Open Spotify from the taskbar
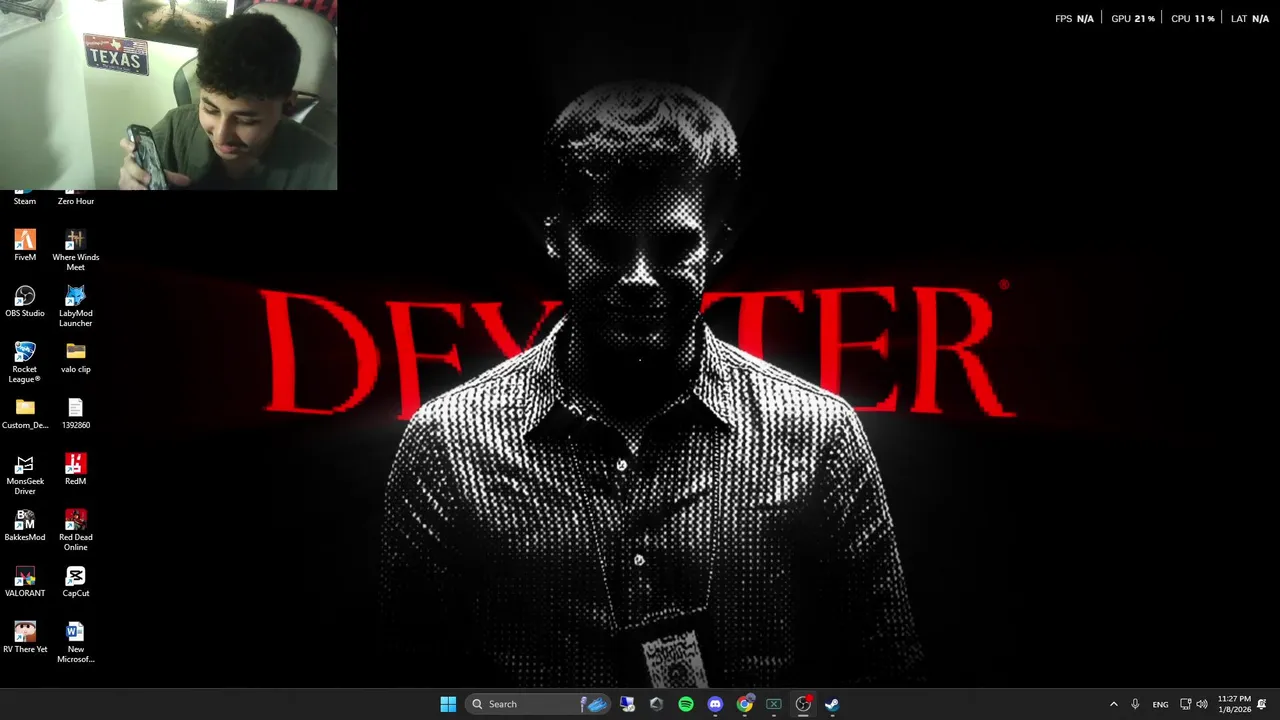The height and width of the screenshot is (720, 1280). tap(686, 704)
